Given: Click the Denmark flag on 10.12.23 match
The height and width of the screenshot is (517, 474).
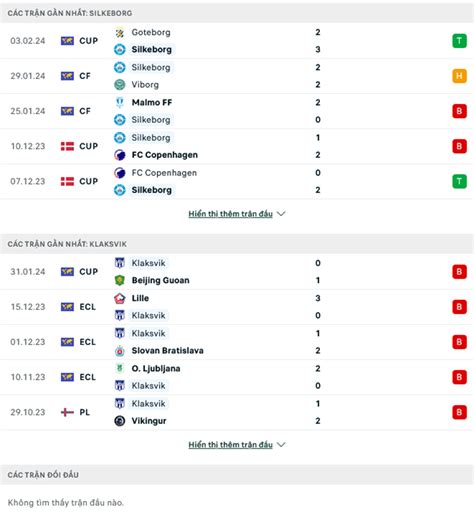Looking at the screenshot, I should click(67, 146).
